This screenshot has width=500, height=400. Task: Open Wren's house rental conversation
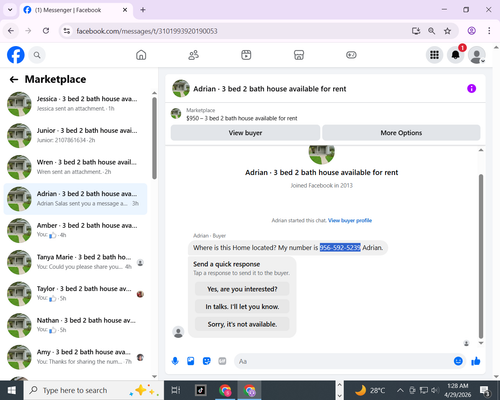point(75,167)
